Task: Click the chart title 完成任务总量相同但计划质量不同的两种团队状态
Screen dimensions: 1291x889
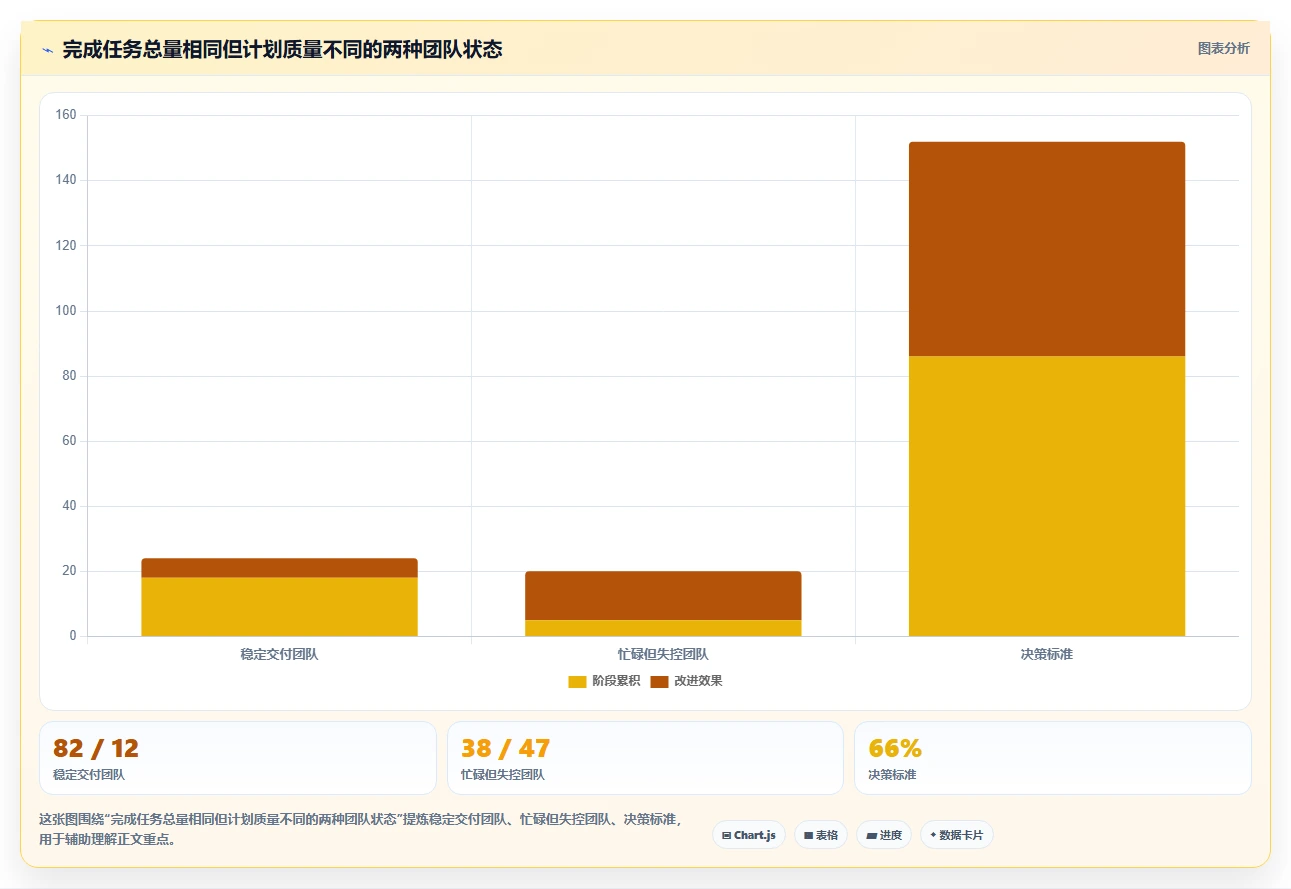Action: [x=282, y=49]
